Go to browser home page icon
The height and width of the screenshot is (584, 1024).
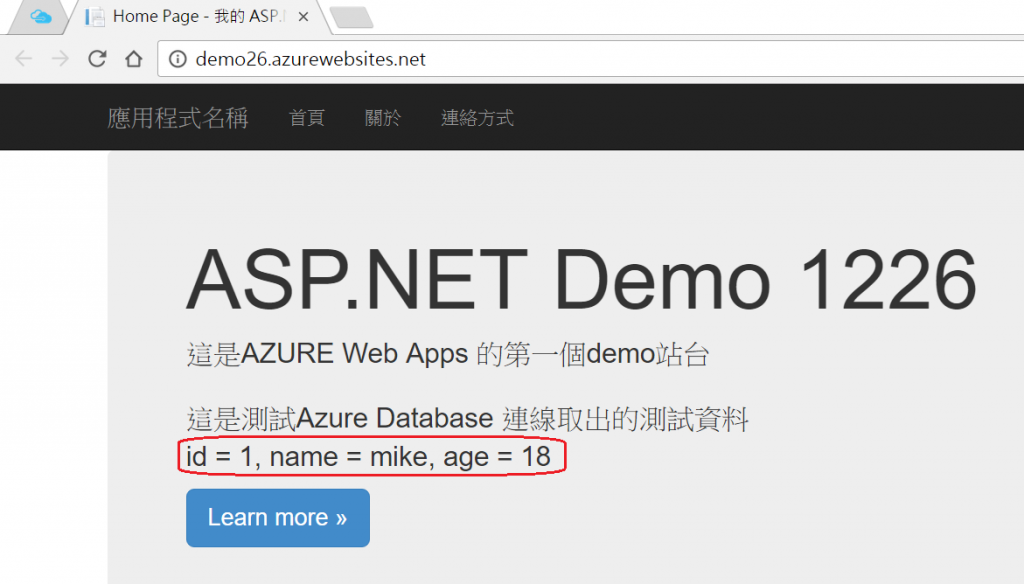[134, 59]
